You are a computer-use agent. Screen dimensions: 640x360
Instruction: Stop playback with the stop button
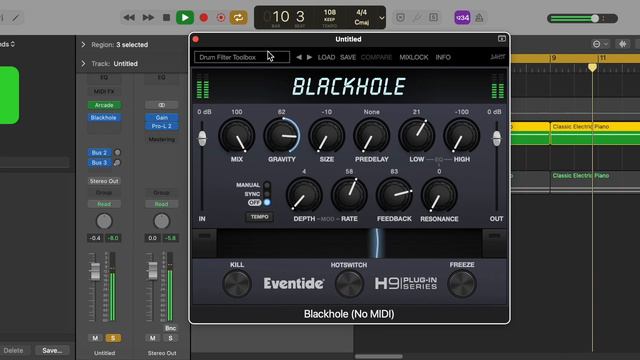166,18
